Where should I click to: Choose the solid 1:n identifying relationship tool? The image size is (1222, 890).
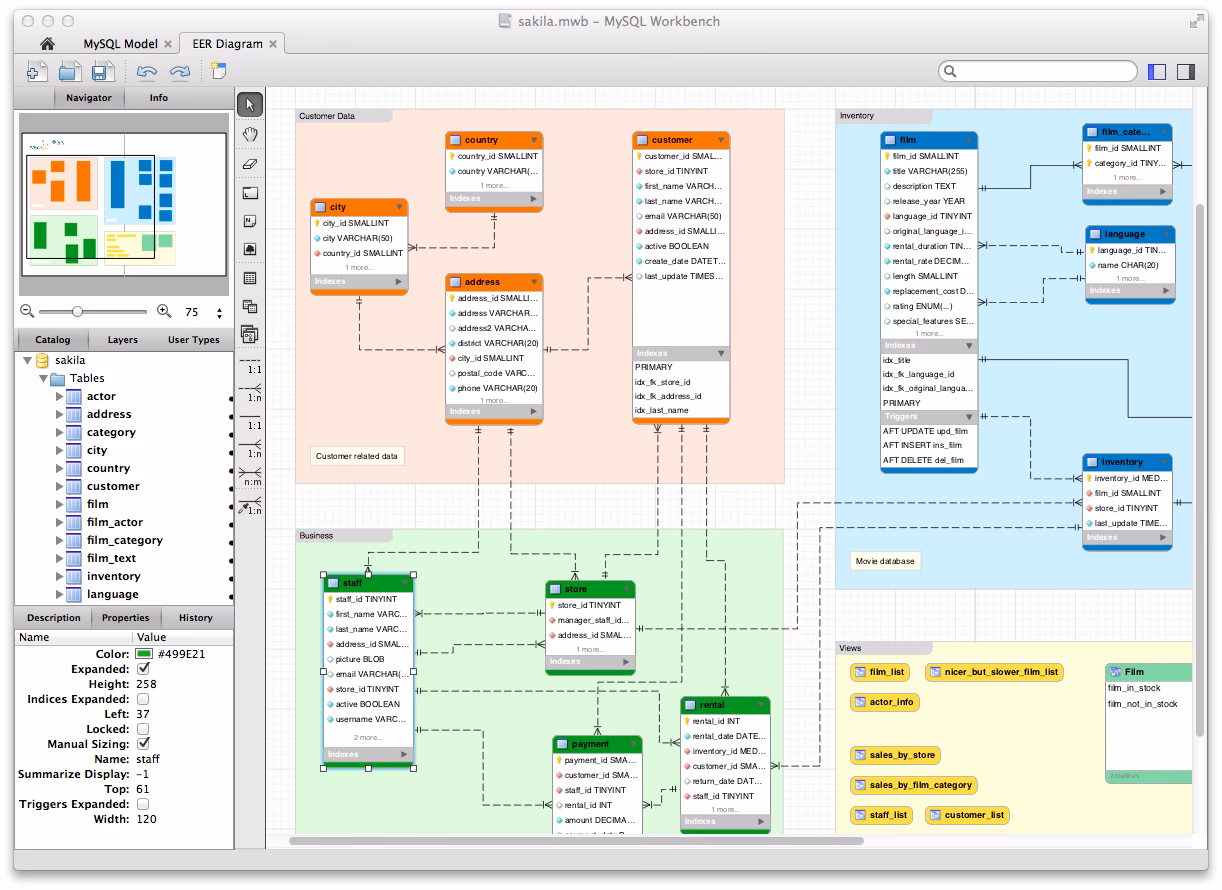(251, 449)
